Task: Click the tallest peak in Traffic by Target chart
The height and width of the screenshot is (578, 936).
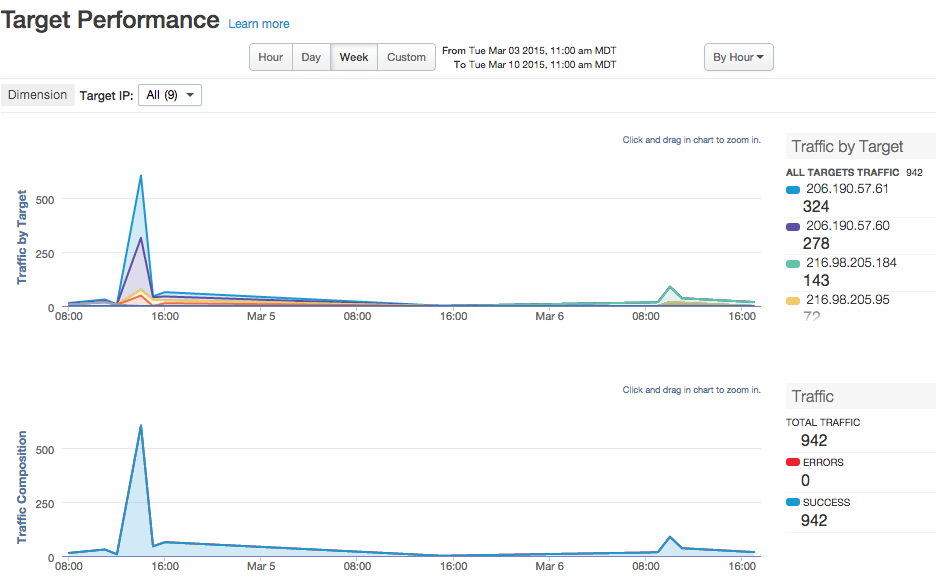Action: (x=140, y=177)
